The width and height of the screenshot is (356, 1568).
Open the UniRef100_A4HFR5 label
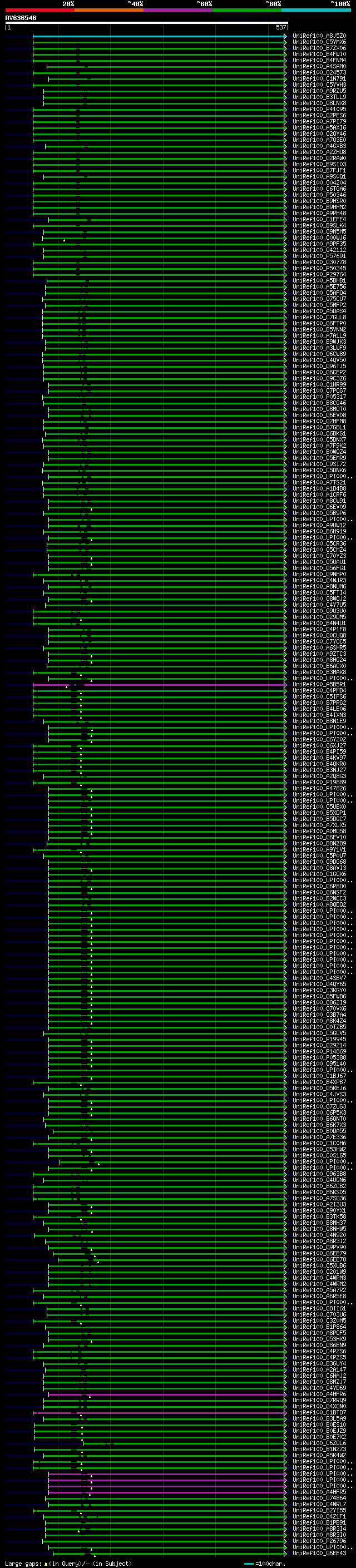pos(319,1492)
